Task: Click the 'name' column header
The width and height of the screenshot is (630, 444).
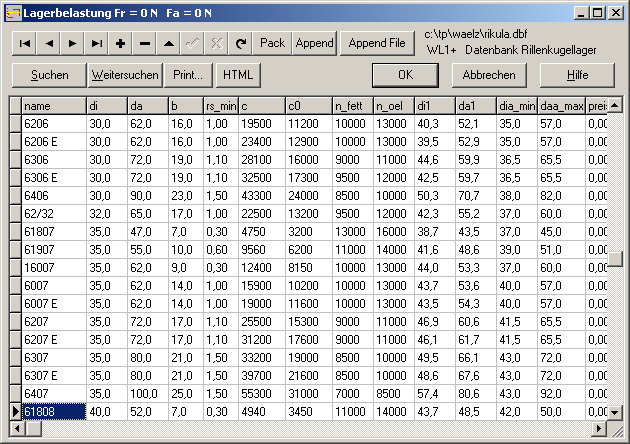Action: pos(53,106)
